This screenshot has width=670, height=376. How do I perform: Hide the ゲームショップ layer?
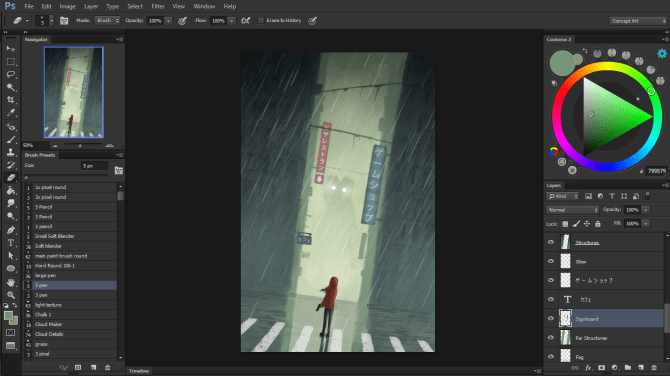[551, 280]
